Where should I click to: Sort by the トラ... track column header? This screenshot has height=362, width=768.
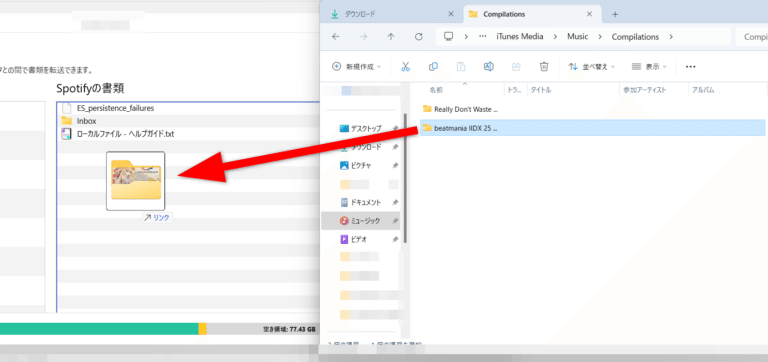click(515, 90)
